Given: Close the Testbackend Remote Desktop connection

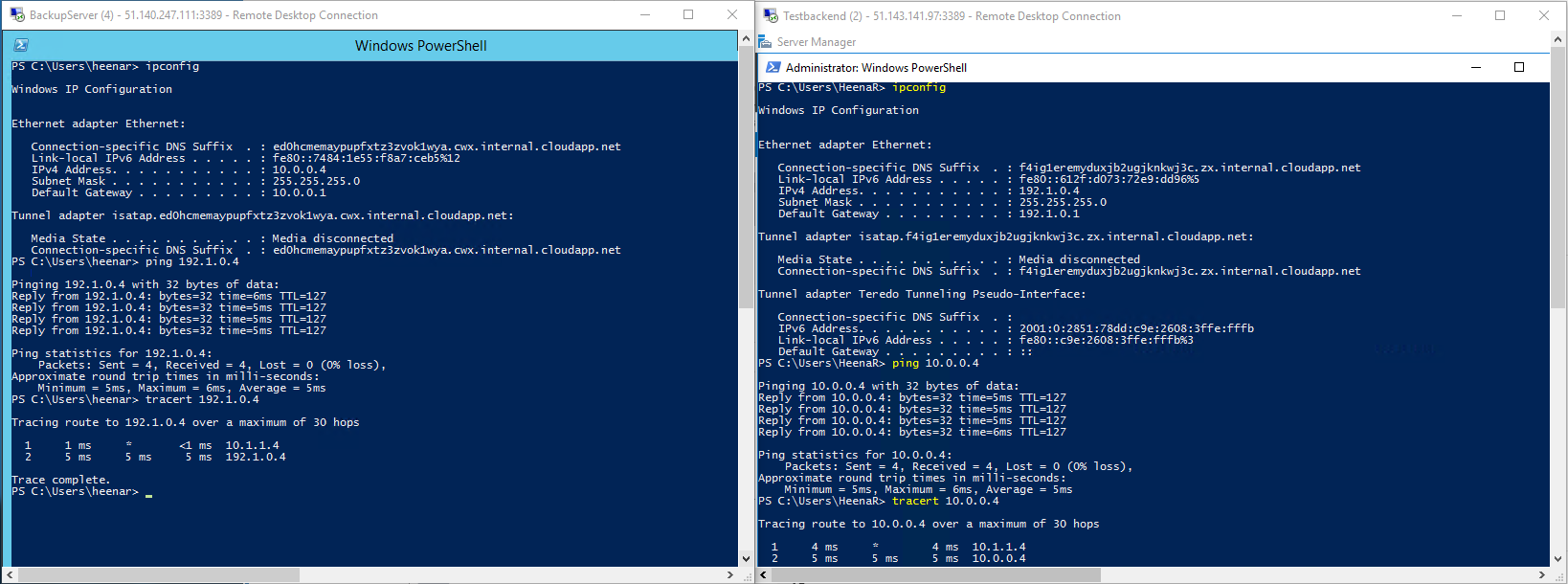Looking at the screenshot, I should [1543, 15].
